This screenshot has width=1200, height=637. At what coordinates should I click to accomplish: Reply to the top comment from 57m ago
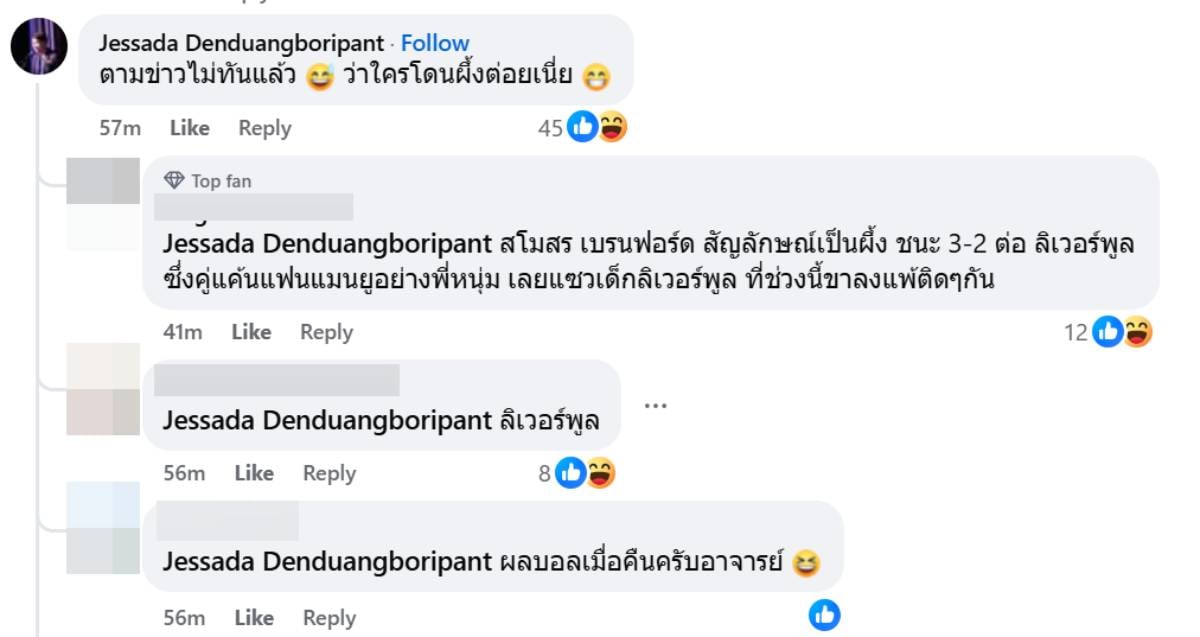pos(265,128)
